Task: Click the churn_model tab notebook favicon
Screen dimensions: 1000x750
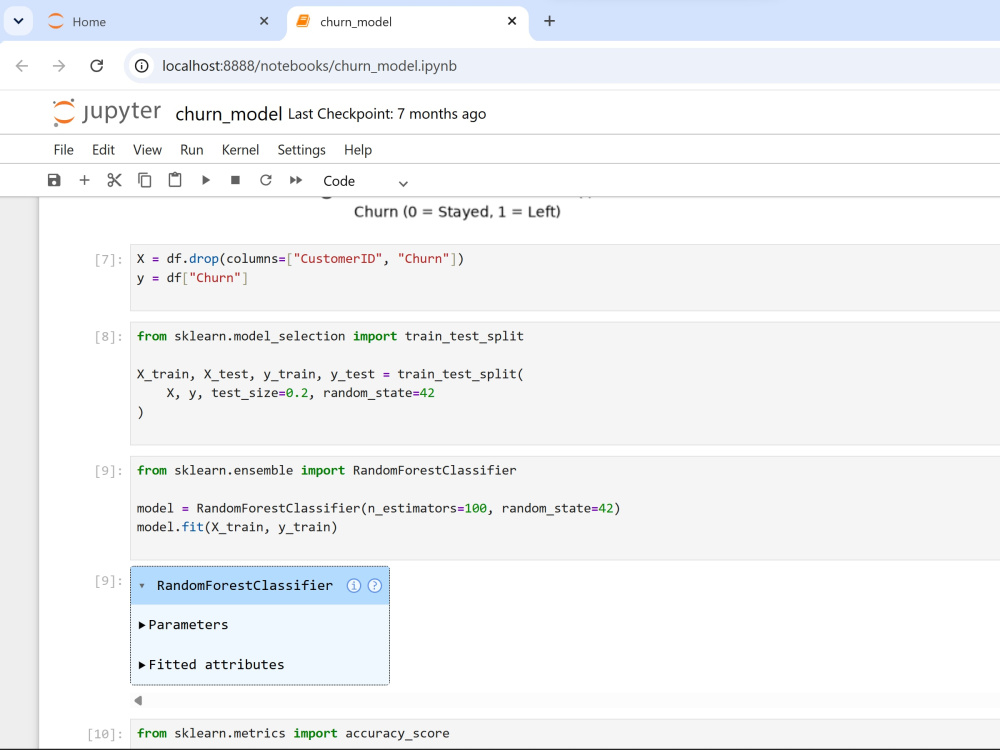Action: [303, 21]
